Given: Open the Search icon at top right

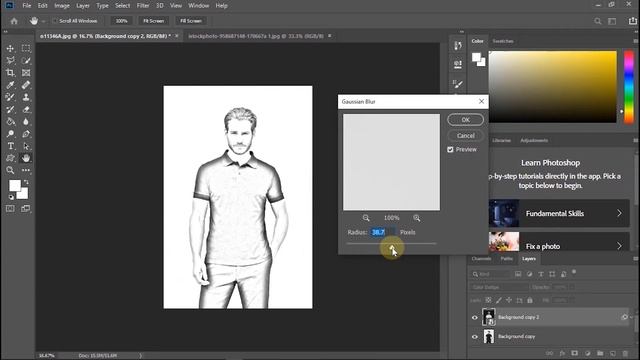Looking at the screenshot, I should 598,21.
